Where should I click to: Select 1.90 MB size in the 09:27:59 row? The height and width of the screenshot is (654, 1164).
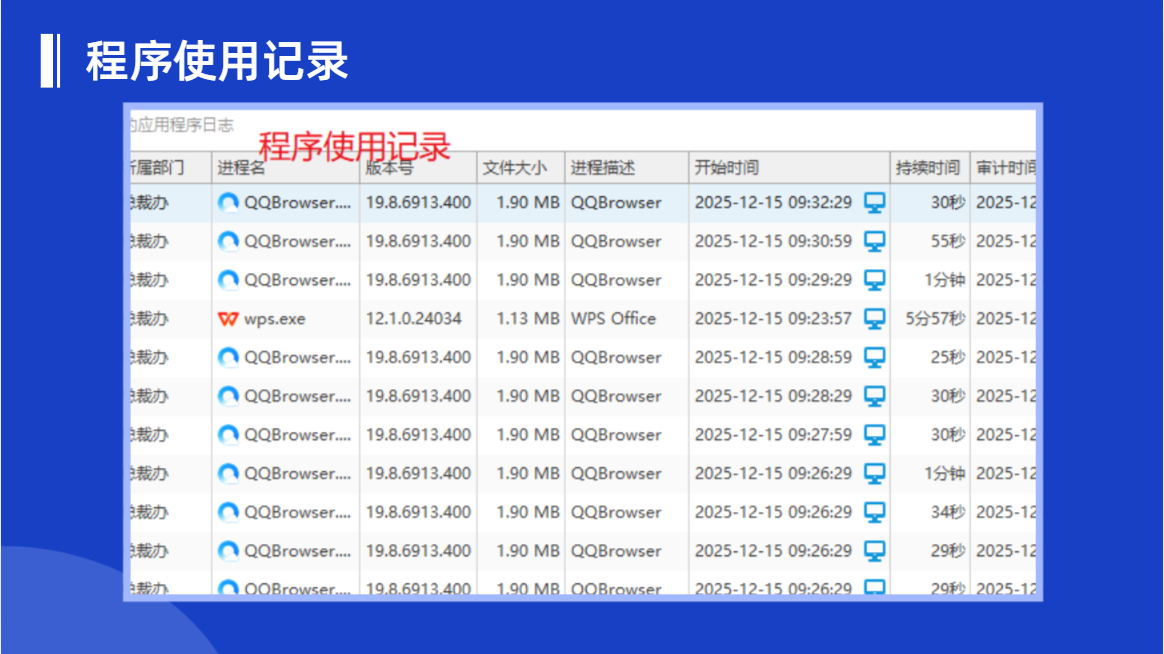click(x=528, y=435)
